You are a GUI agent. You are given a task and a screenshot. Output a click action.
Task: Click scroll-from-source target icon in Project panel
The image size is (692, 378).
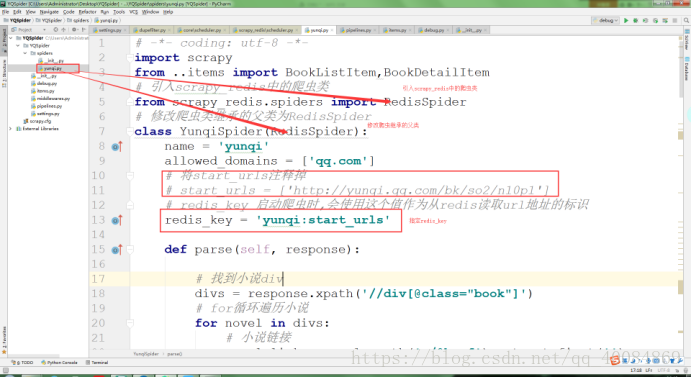[56, 30]
